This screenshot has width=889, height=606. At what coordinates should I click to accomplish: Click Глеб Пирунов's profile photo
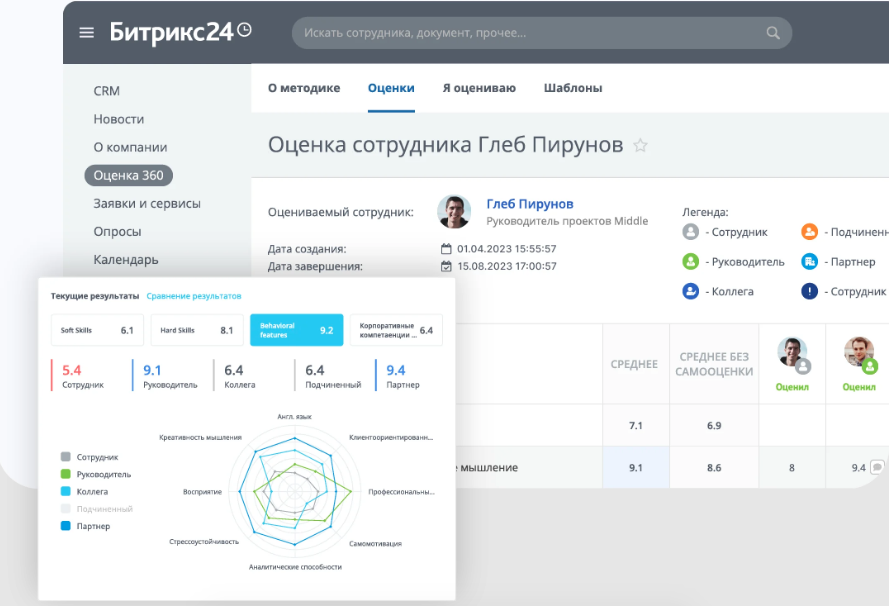(x=454, y=211)
